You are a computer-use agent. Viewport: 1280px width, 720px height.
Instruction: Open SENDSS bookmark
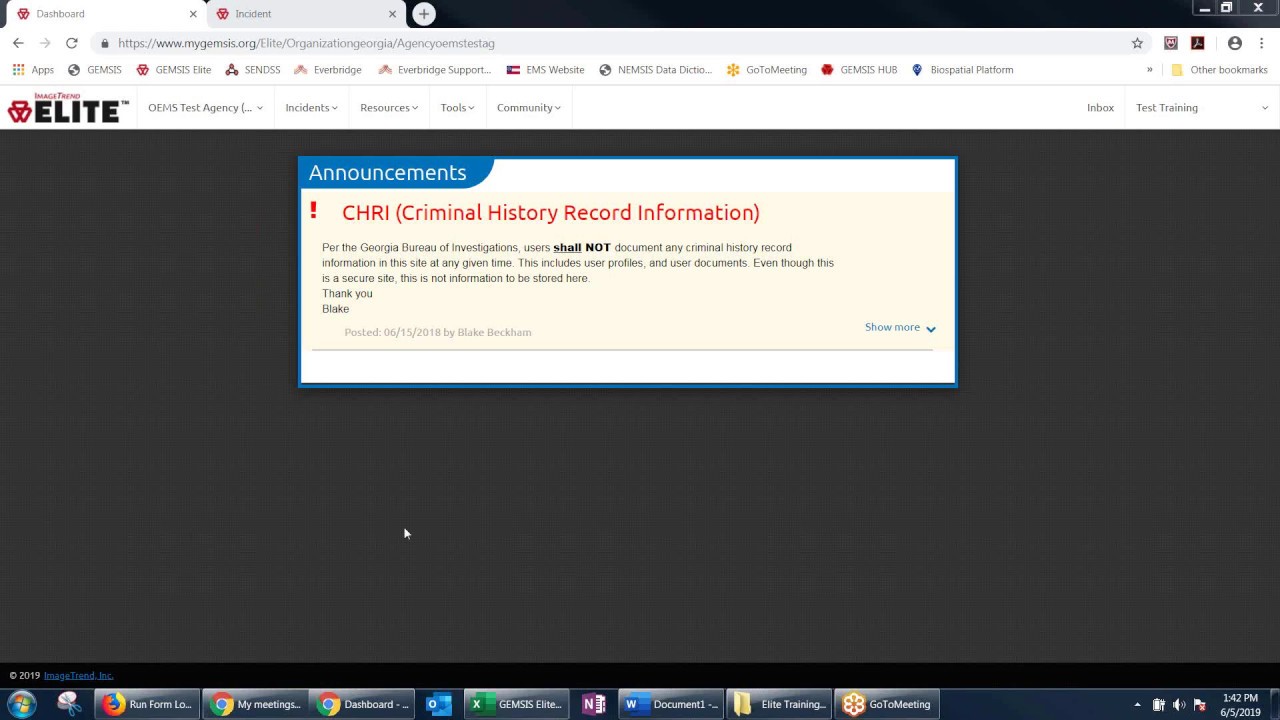click(x=253, y=70)
